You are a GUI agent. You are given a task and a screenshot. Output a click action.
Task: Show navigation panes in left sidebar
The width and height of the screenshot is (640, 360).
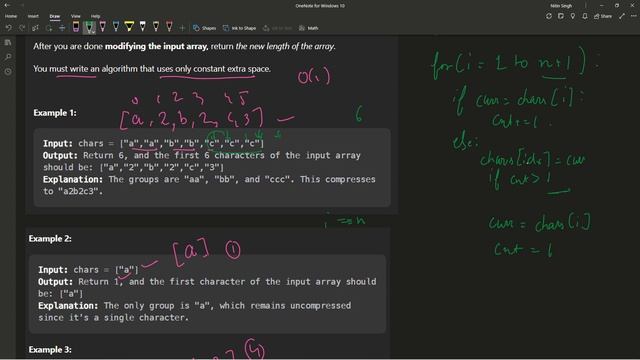point(8,42)
